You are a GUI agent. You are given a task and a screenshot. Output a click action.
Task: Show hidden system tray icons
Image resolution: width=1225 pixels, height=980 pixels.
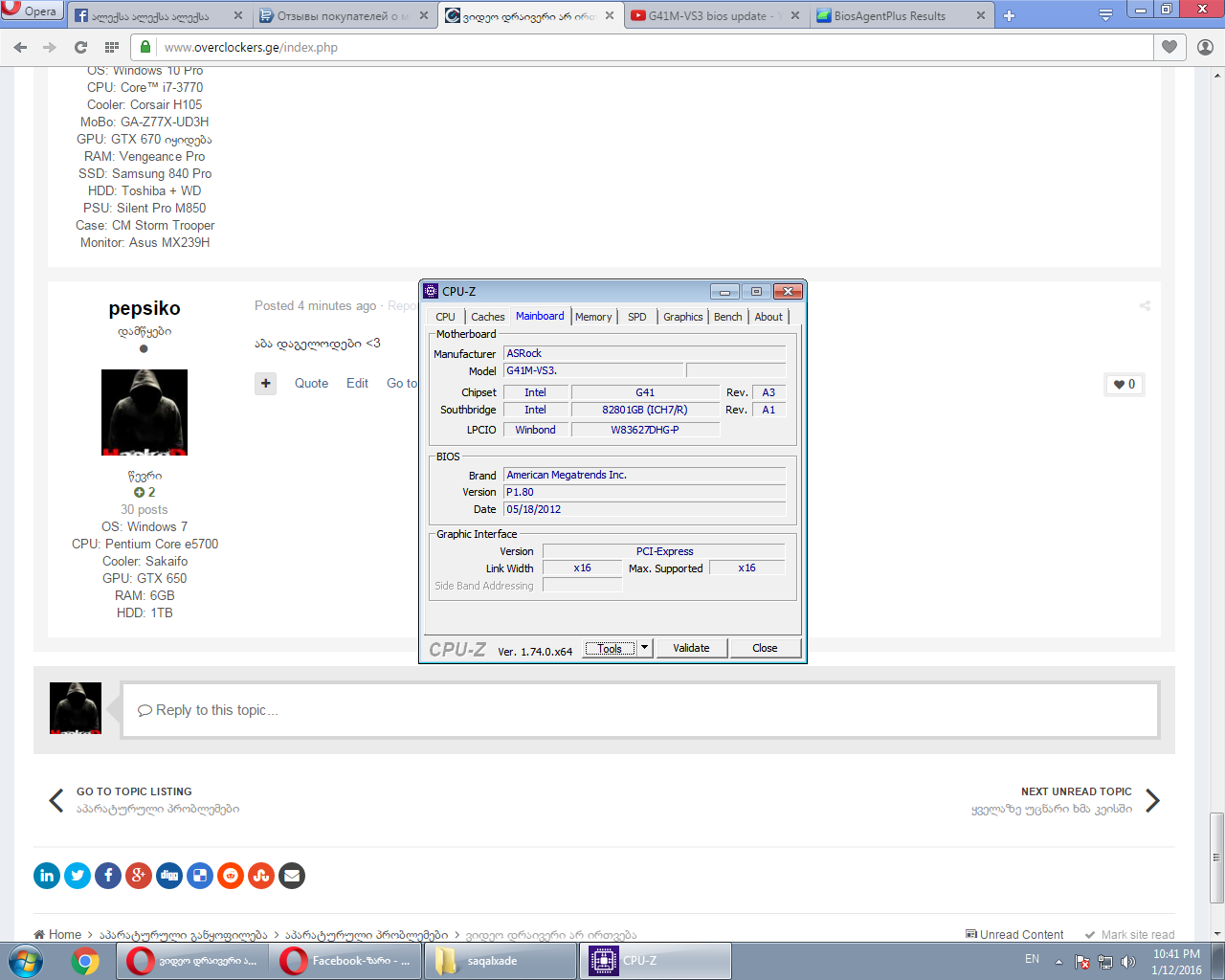1058,961
